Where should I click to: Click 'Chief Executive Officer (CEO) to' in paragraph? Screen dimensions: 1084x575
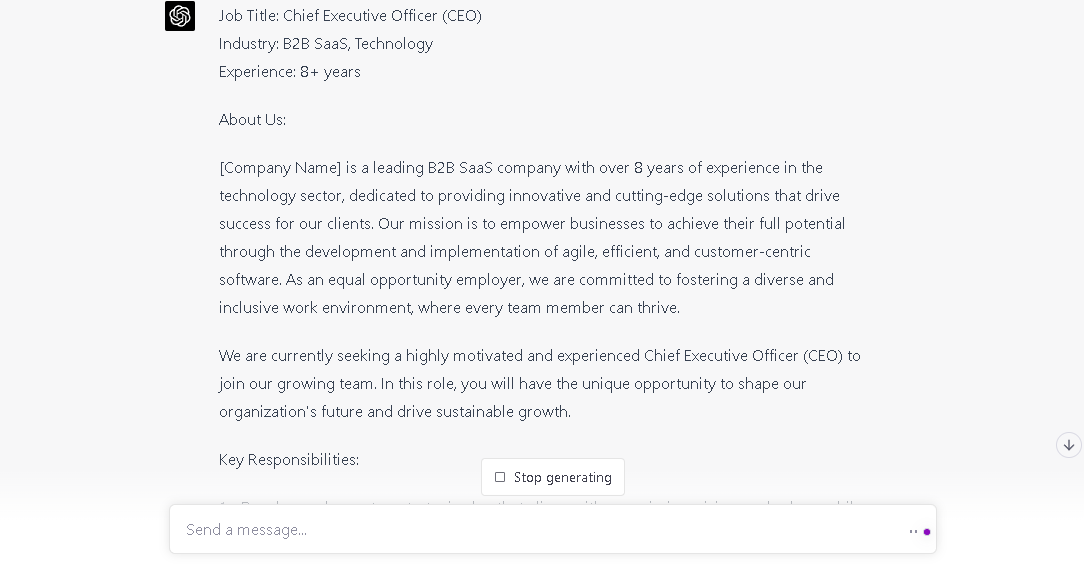point(752,356)
